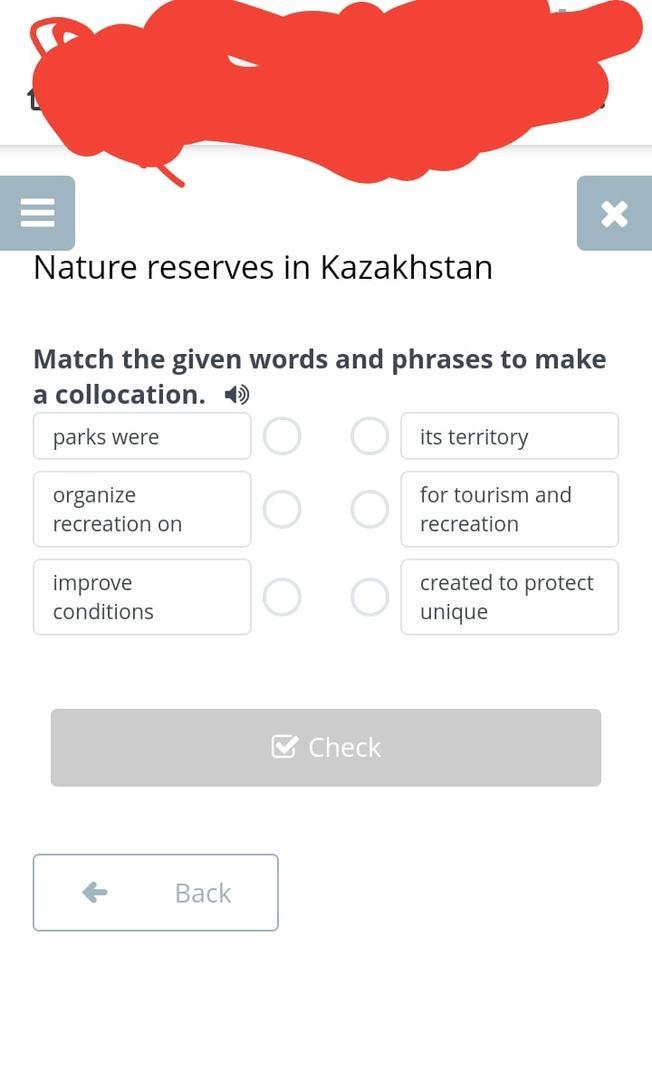The height and width of the screenshot is (1080, 652).
Task: Click the 'parks were' phrase box
Action: 141,436
